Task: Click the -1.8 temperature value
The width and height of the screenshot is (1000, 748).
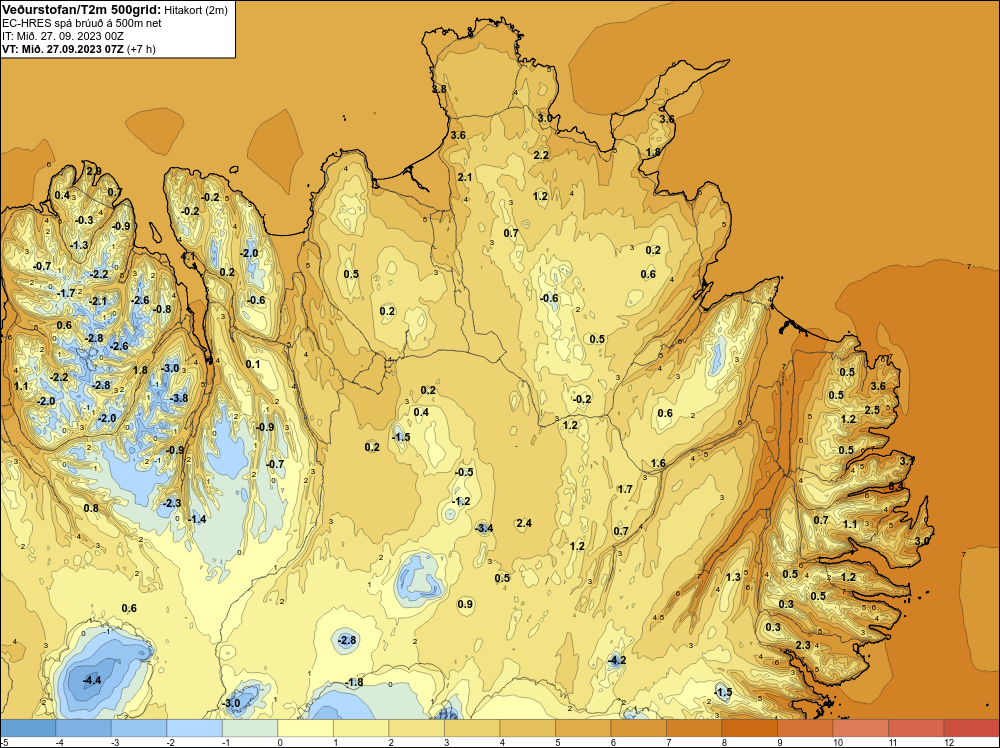Action: 354,682
